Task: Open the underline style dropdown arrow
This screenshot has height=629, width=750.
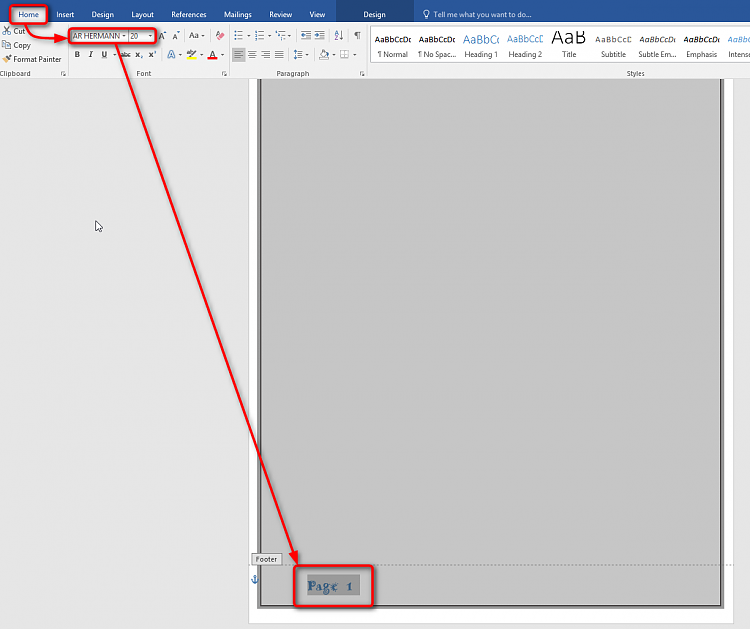Action: coord(114,55)
